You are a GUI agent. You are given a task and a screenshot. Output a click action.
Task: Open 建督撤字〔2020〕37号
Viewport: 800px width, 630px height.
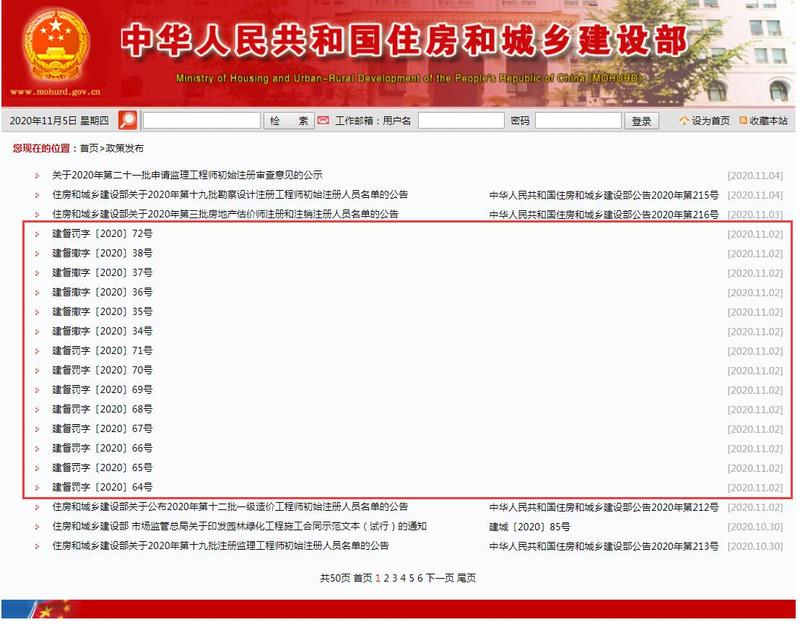pyautogui.click(x=102, y=272)
